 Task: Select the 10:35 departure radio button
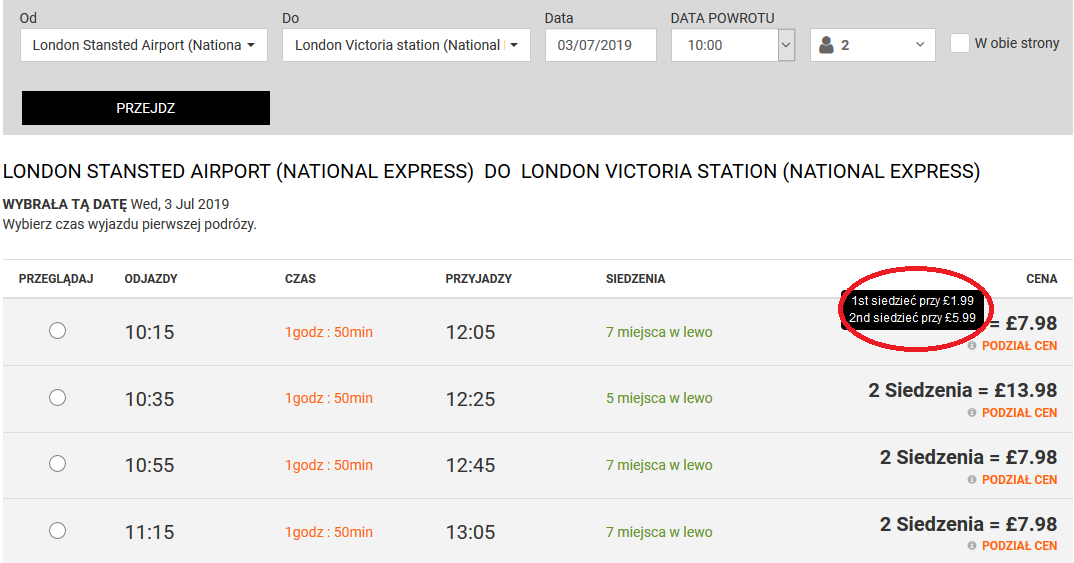[58, 397]
